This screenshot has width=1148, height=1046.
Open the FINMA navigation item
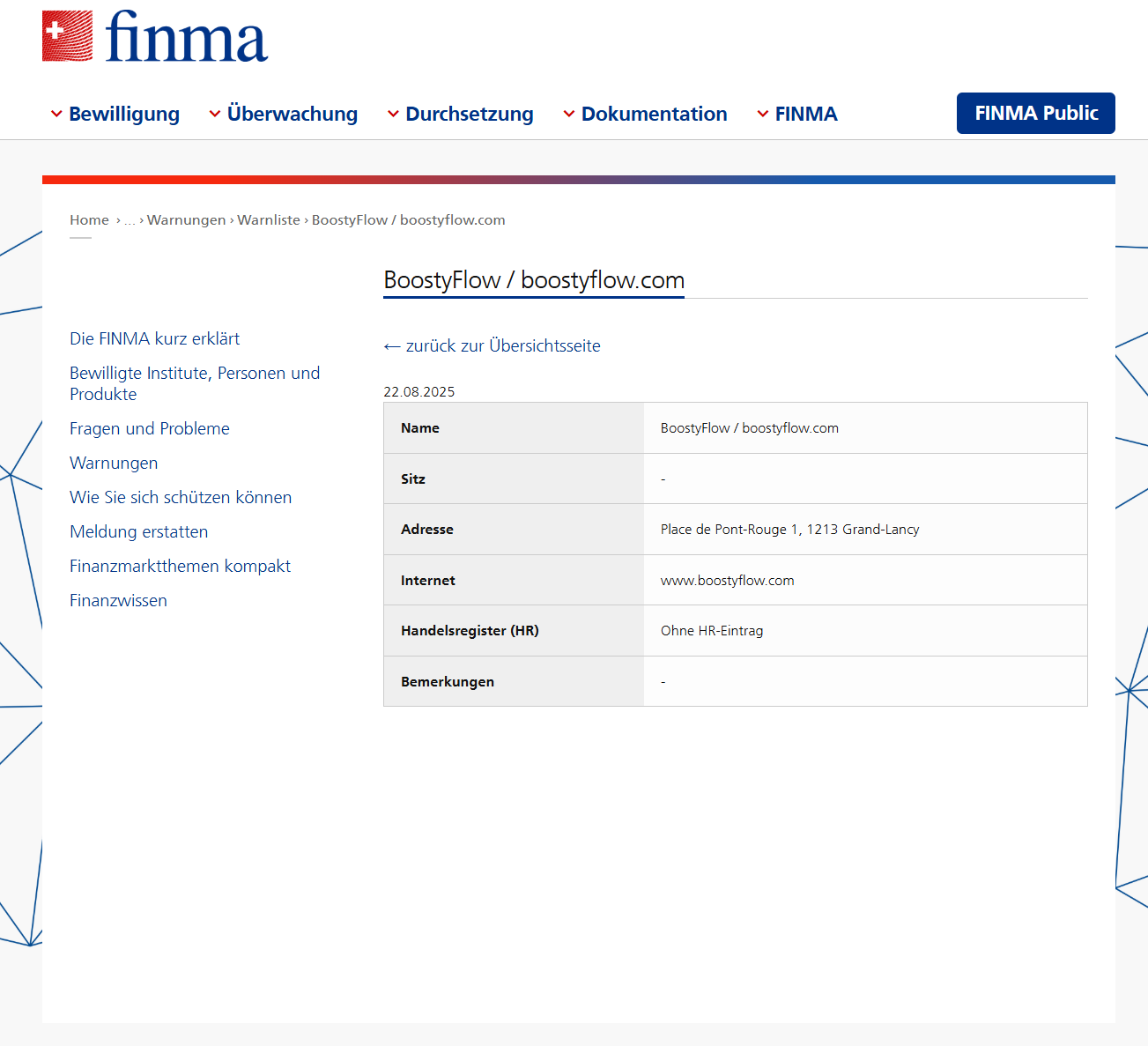pos(806,114)
